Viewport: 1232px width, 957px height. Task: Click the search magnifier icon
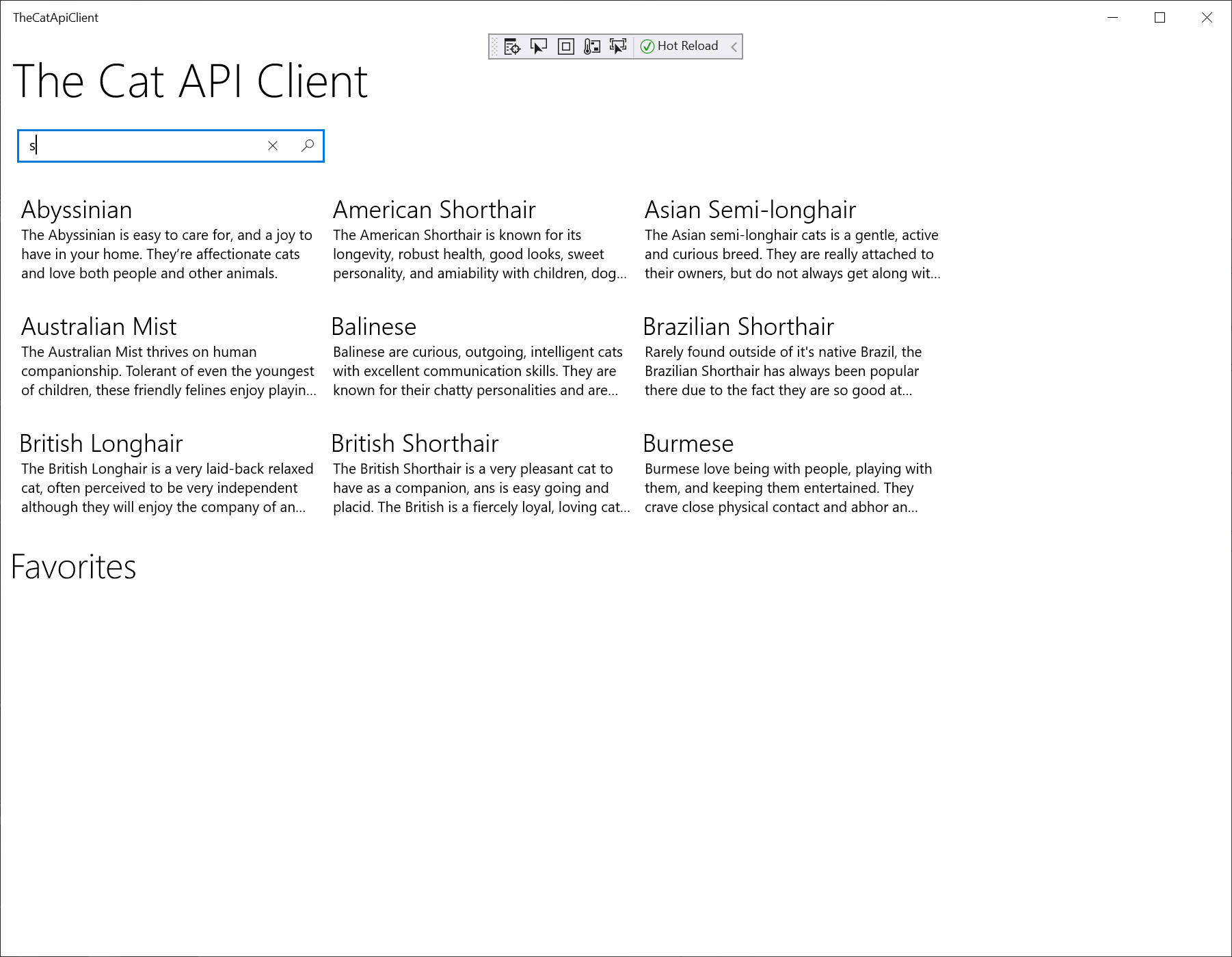307,146
